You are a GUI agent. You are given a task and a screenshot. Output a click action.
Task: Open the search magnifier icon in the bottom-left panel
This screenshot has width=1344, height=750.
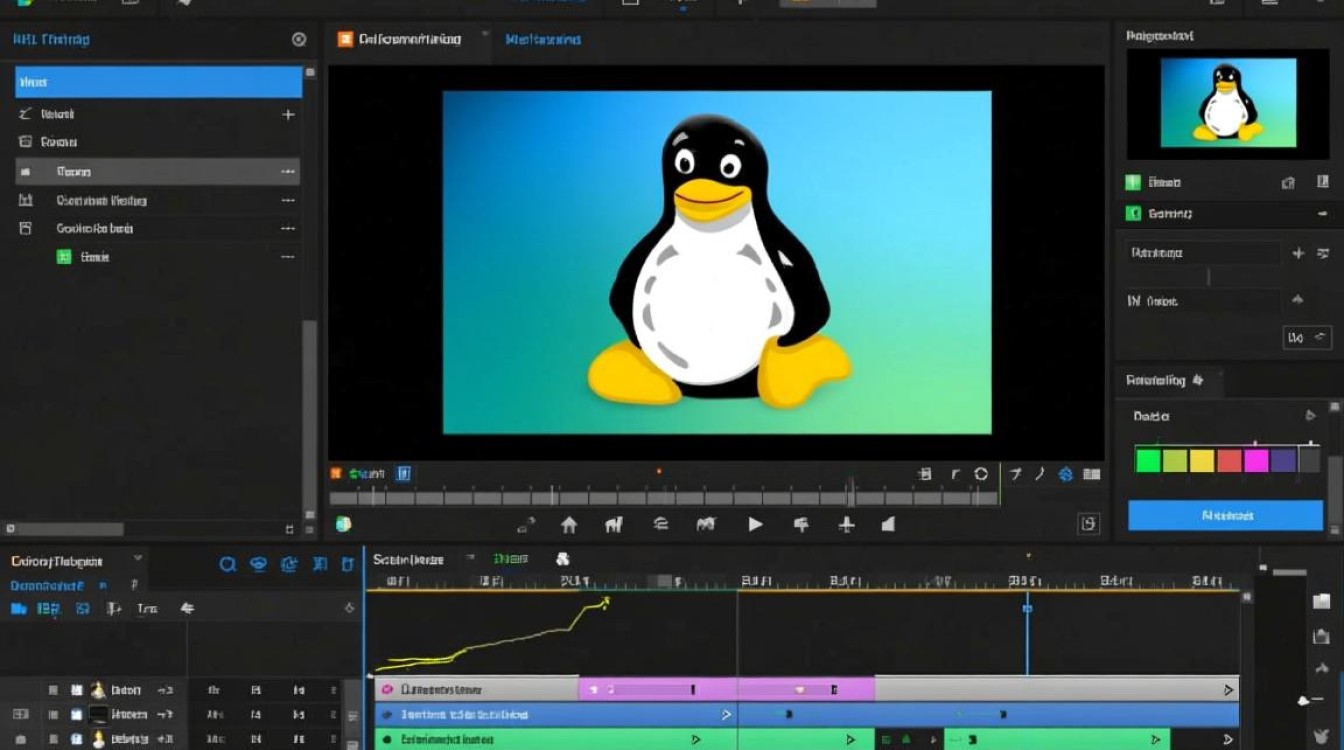point(228,565)
